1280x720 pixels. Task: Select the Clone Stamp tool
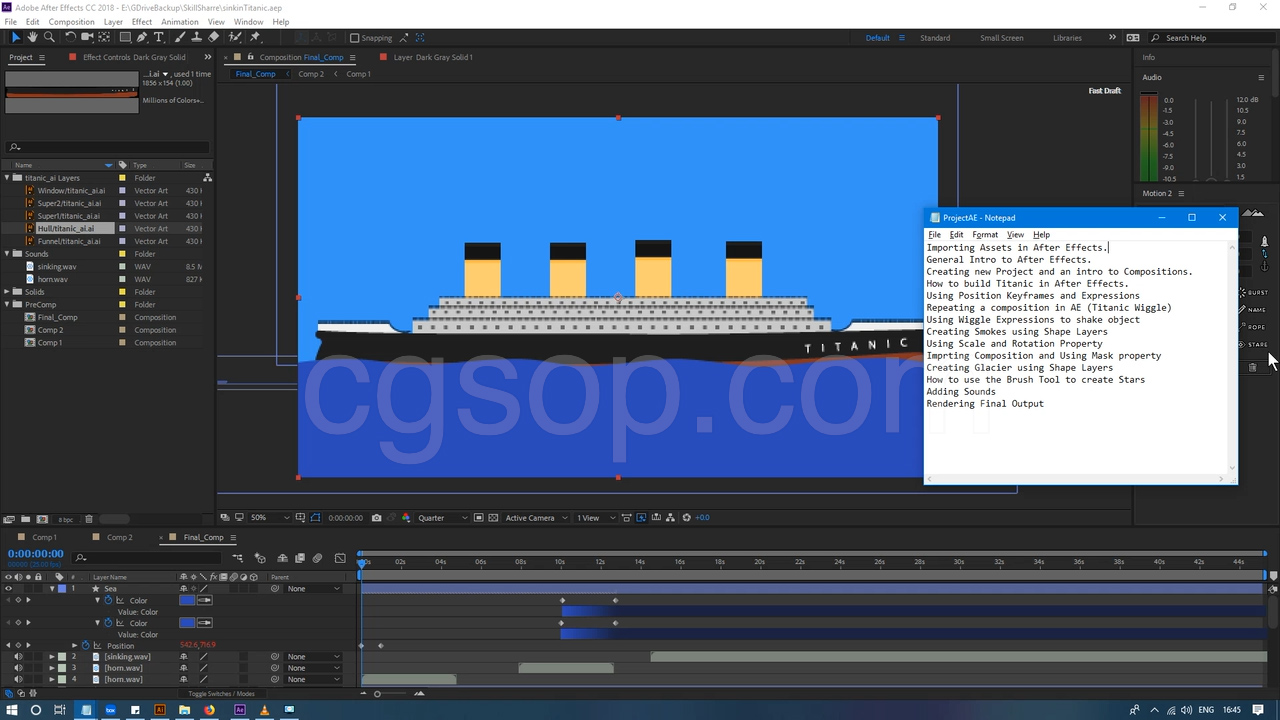[197, 38]
